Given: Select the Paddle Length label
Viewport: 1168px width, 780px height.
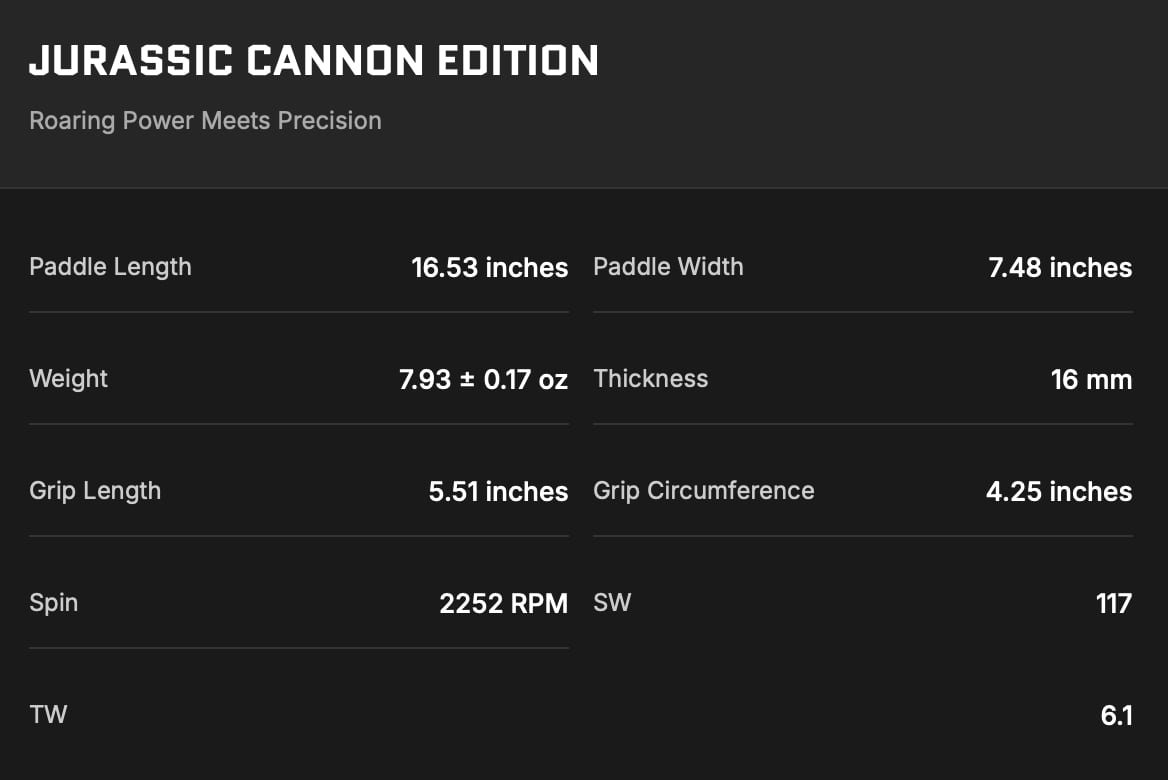Looking at the screenshot, I should (x=110, y=267).
